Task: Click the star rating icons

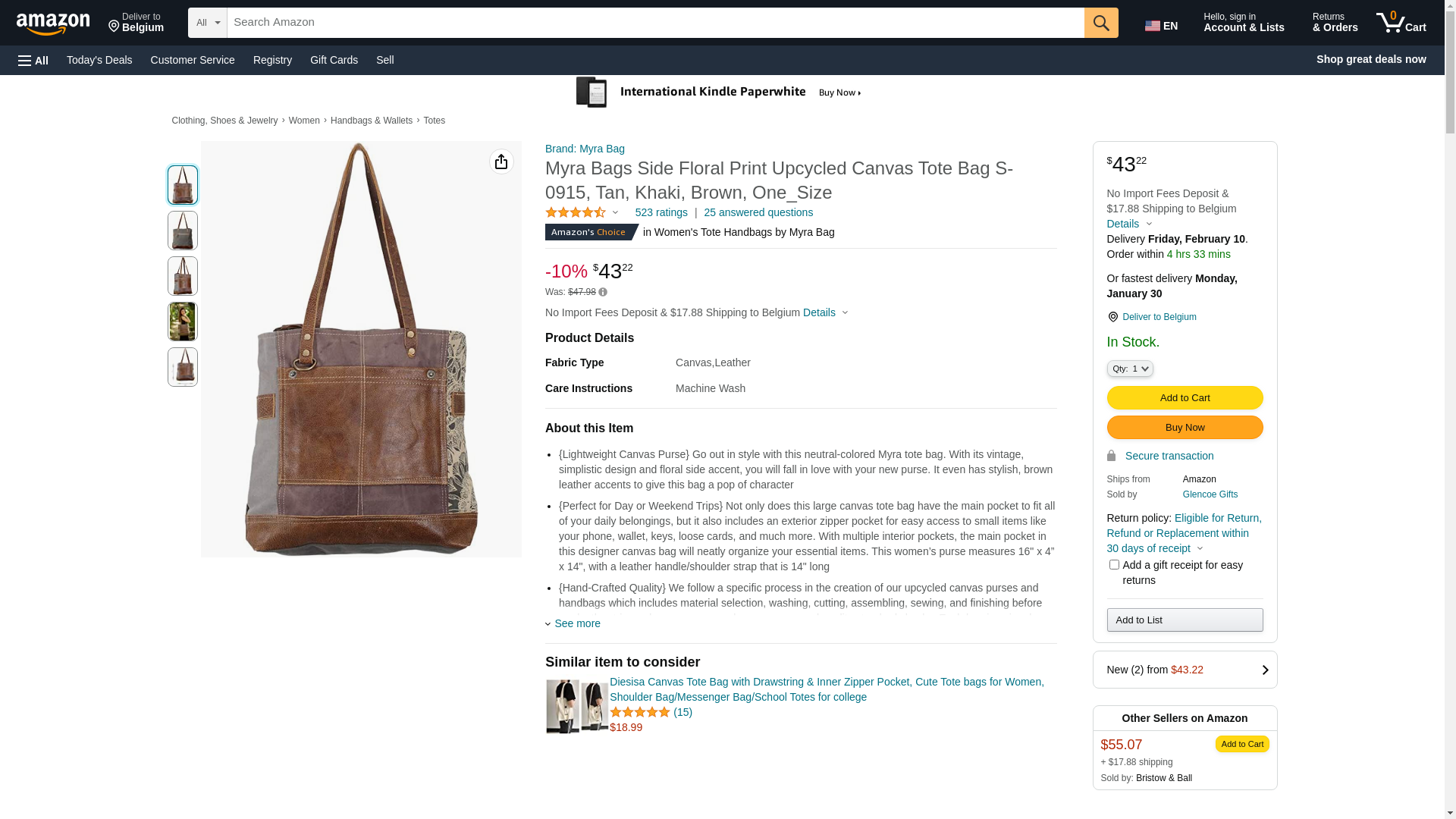Action: tap(576, 213)
